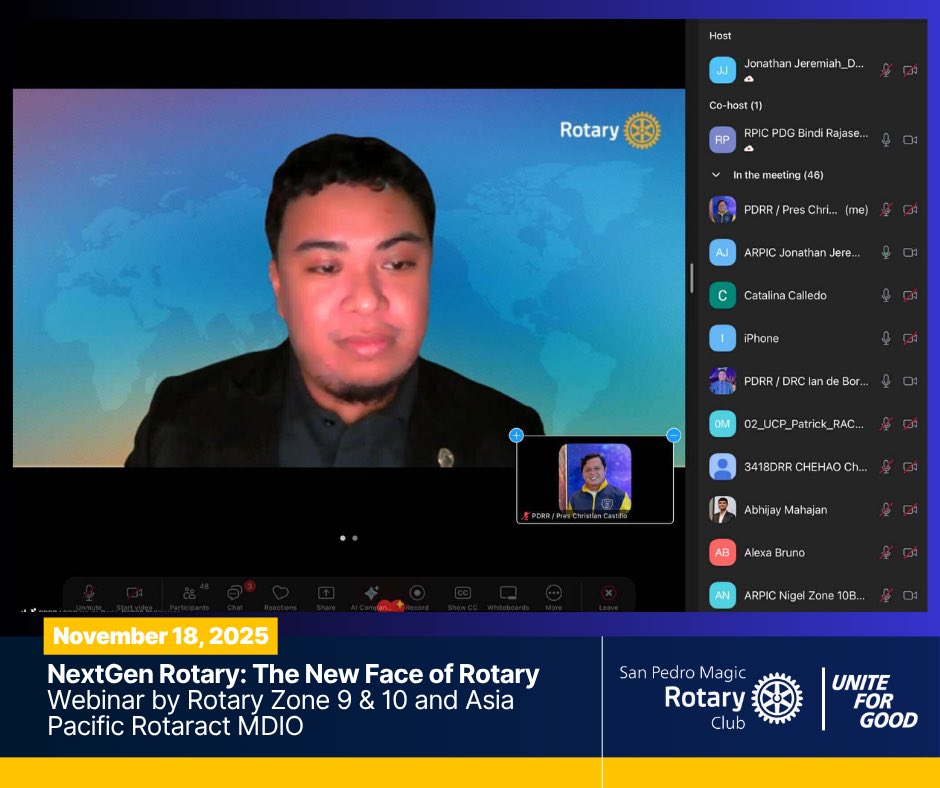Toggle video for host Jonathan Jeremiah_D...
This screenshot has width=940, height=788.
[910, 70]
